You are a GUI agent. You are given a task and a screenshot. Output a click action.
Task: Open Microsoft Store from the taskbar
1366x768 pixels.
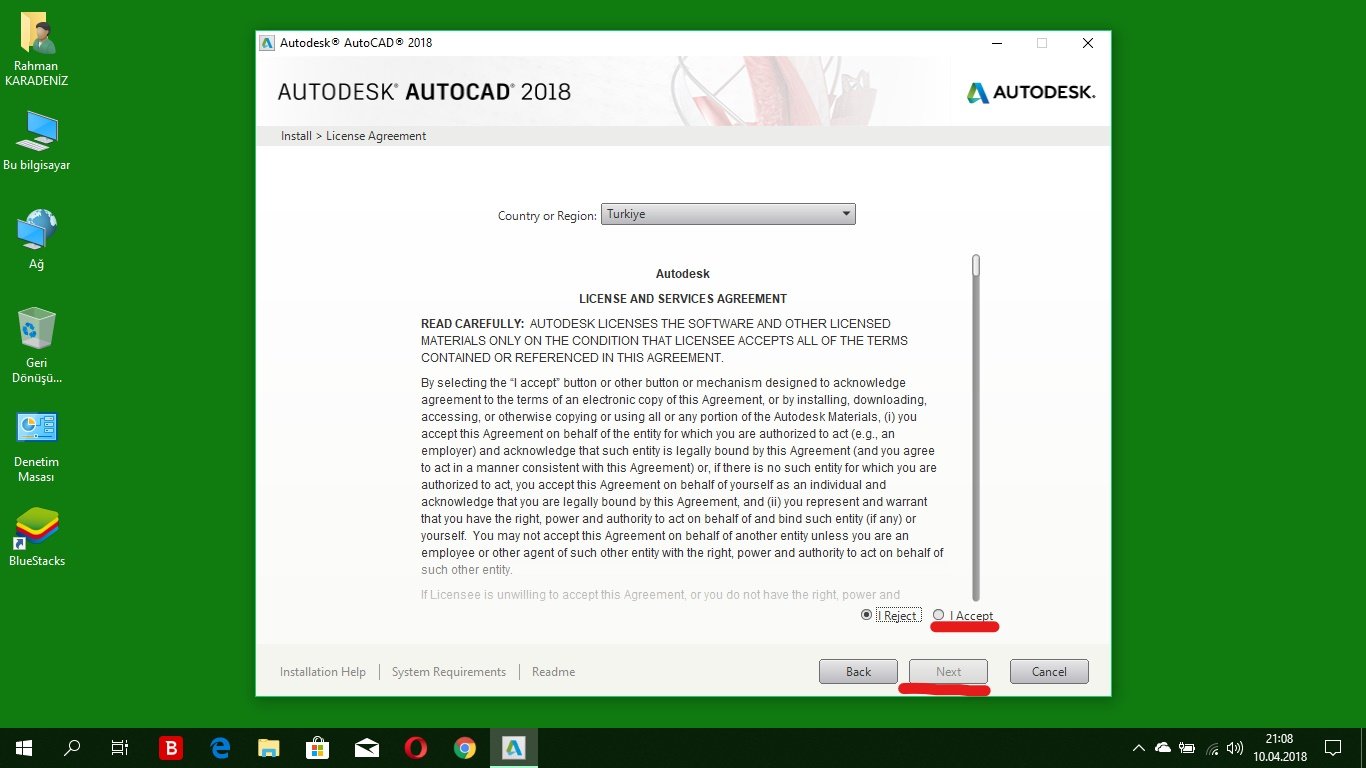(x=318, y=748)
